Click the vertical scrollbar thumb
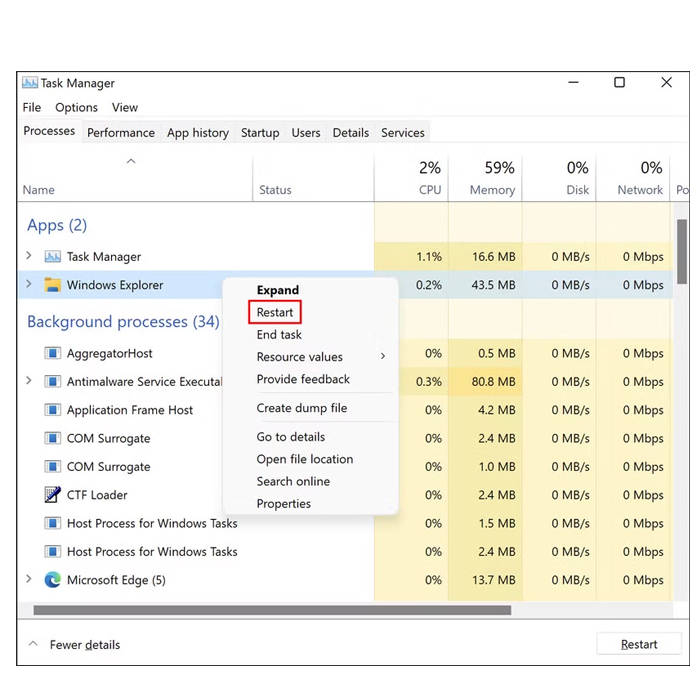The image size is (700, 700). point(681,251)
